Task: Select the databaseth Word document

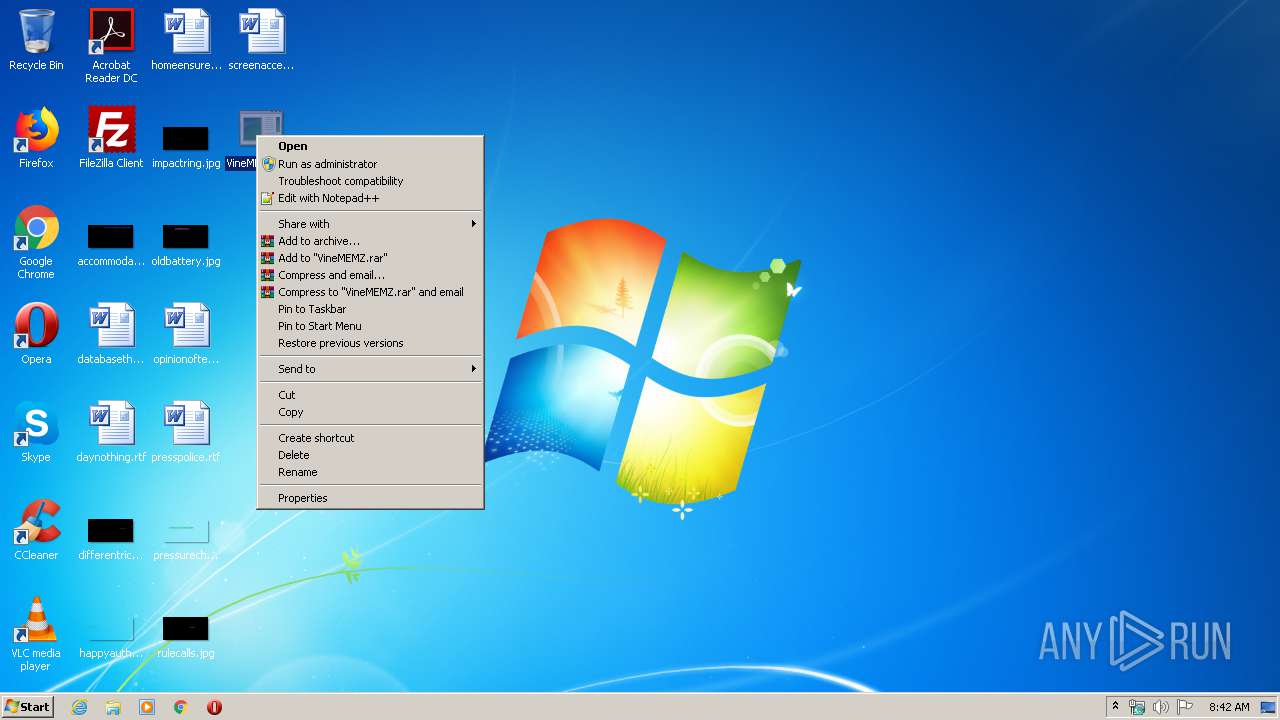Action: click(x=111, y=334)
